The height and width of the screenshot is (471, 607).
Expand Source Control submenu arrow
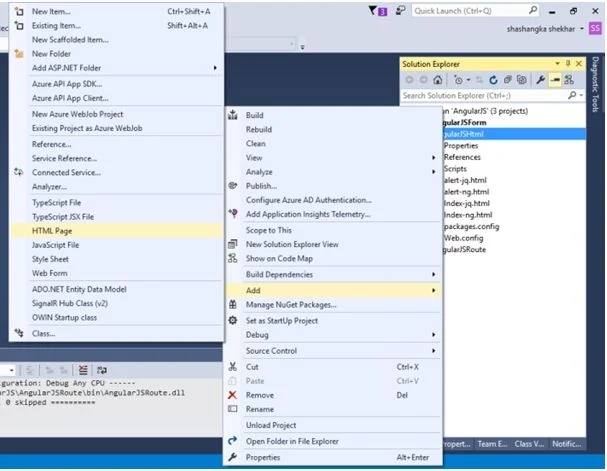pos(434,351)
